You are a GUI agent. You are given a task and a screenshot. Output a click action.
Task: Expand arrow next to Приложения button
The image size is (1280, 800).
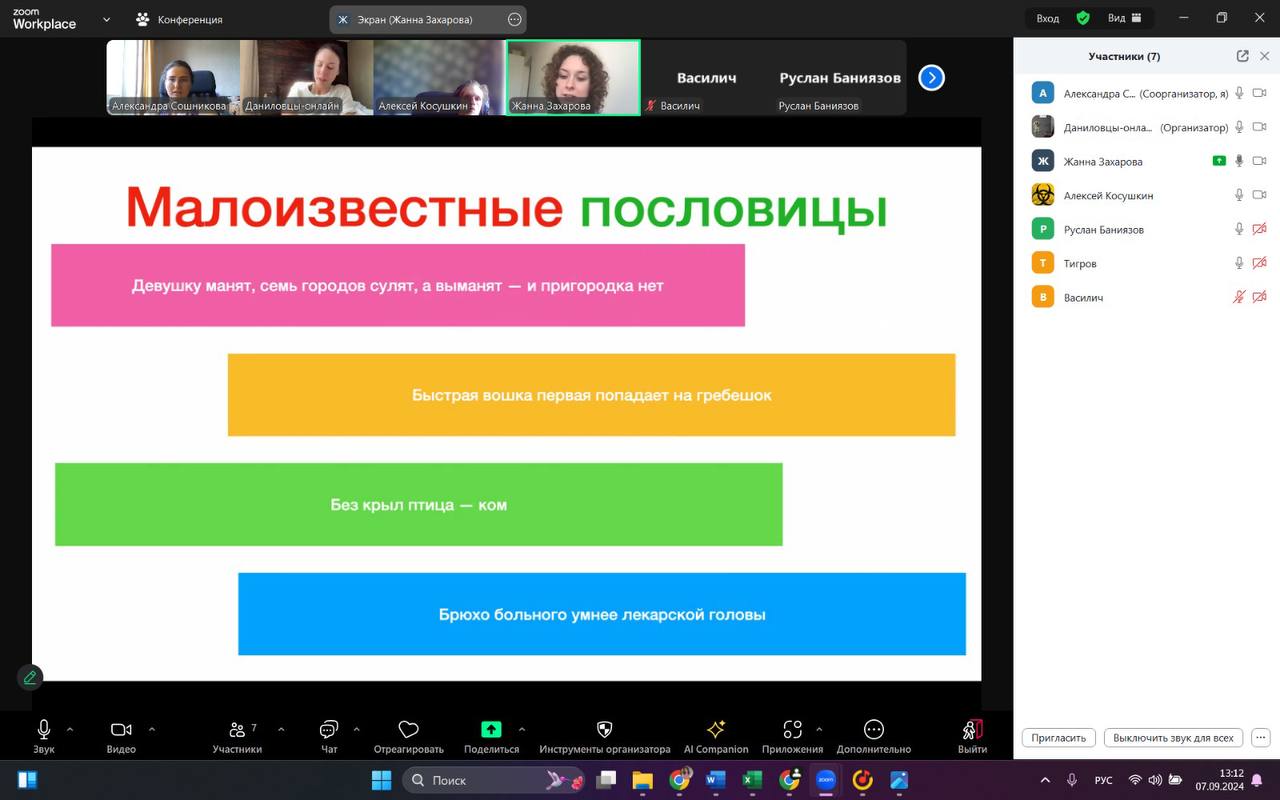coord(819,729)
